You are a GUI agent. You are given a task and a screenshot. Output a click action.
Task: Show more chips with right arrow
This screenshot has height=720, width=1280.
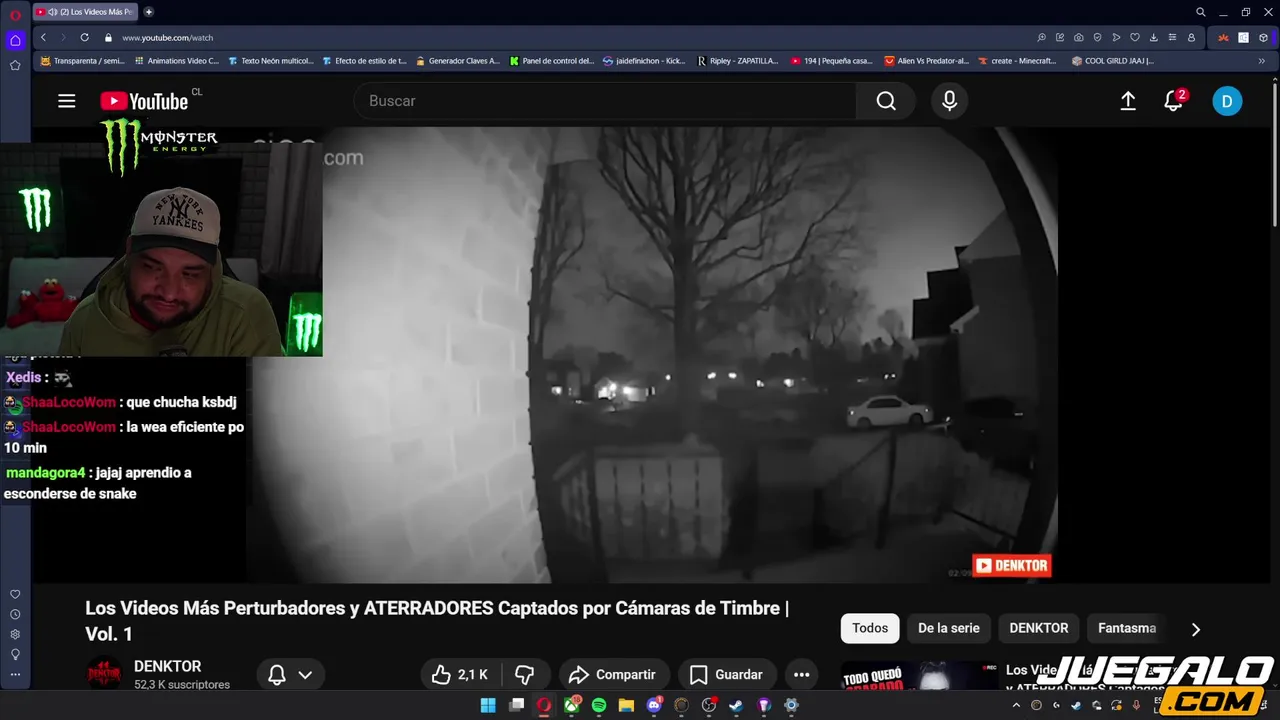coord(1195,629)
